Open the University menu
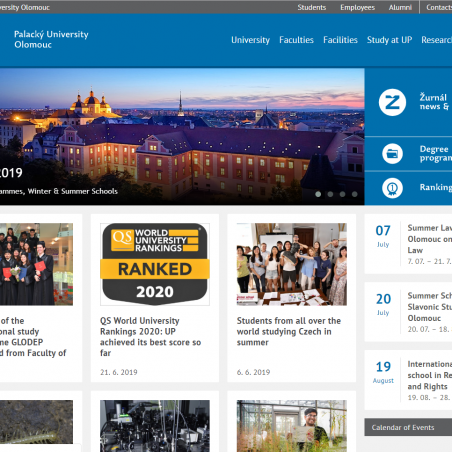Viewport: 452px width, 452px height. coord(250,40)
